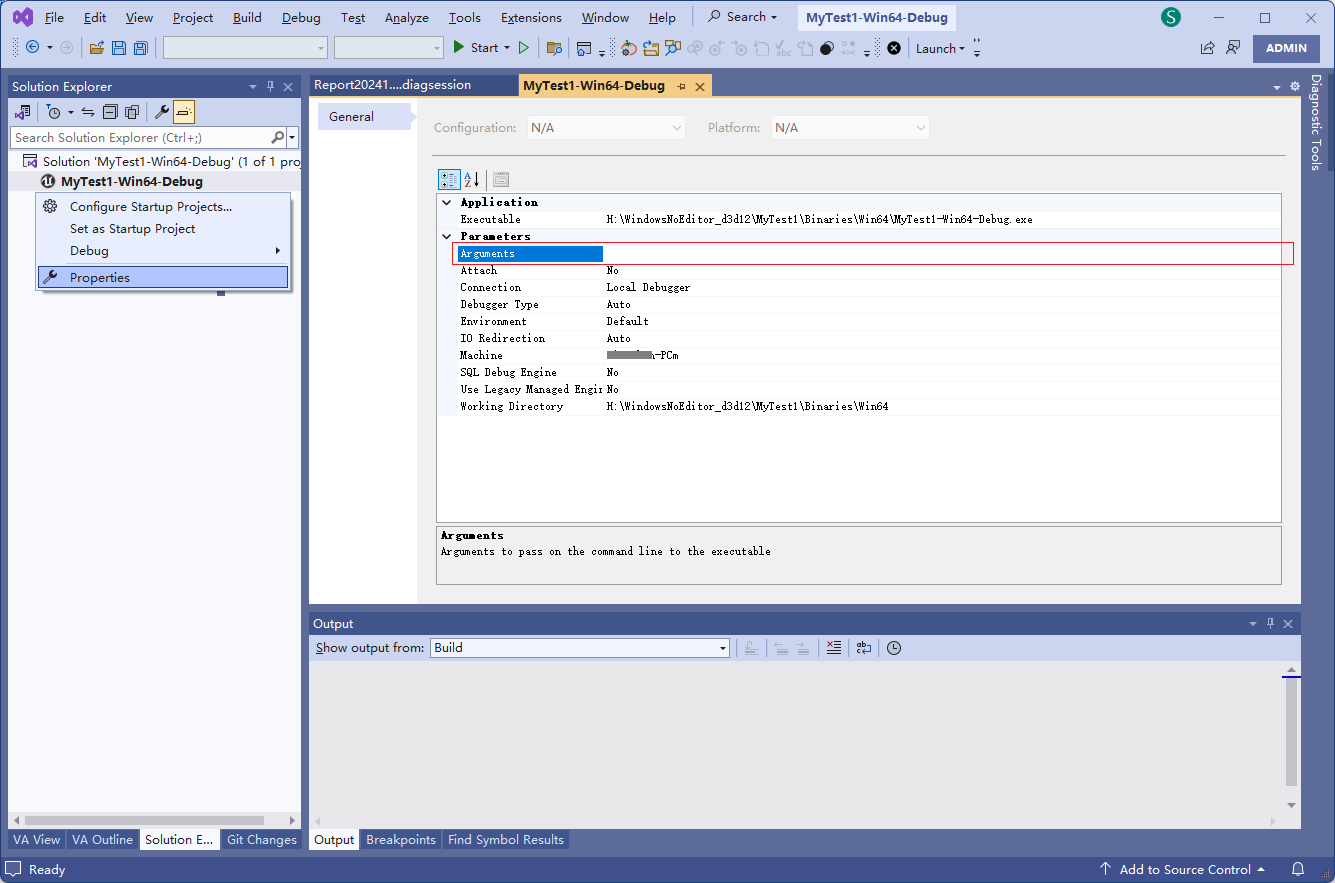
Task: Click the Navigate Backward arrow icon
Action: pos(32,47)
